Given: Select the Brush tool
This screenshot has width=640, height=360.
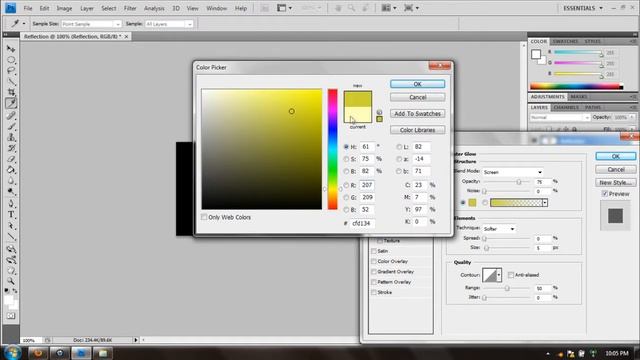Looking at the screenshot, I should (x=11, y=126).
